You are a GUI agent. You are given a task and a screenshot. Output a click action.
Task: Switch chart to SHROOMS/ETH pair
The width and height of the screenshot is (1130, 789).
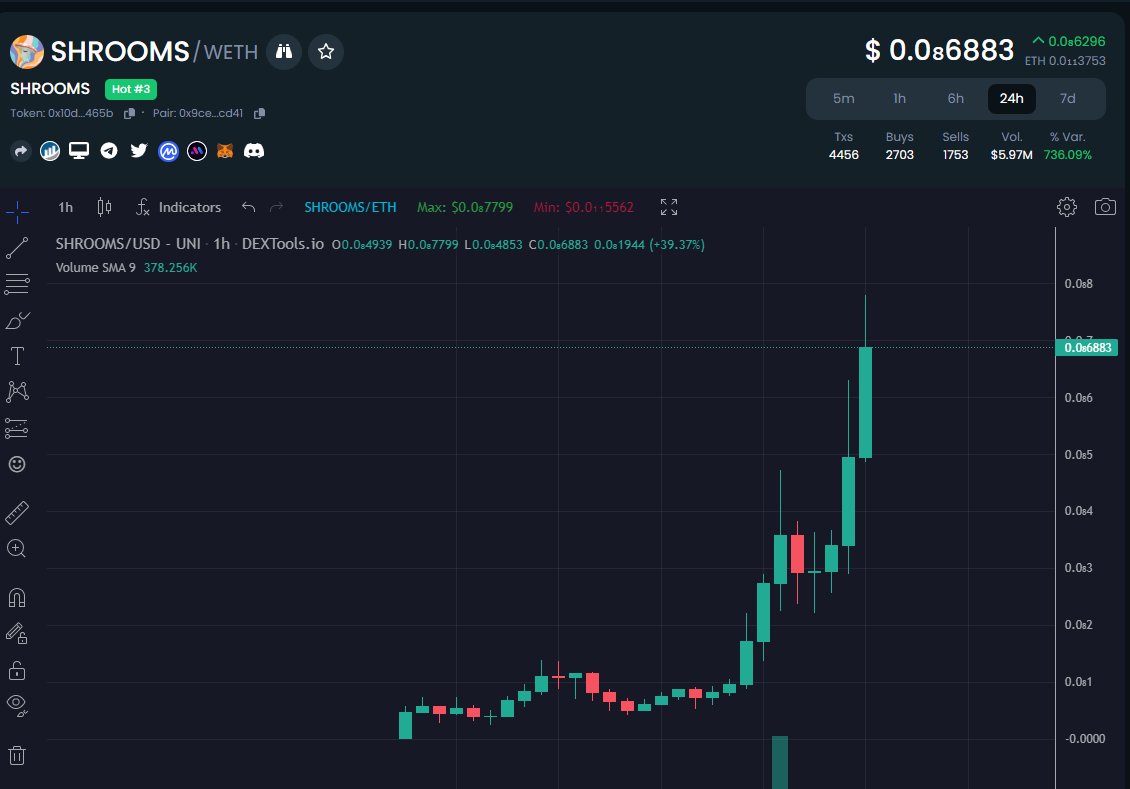(350, 208)
